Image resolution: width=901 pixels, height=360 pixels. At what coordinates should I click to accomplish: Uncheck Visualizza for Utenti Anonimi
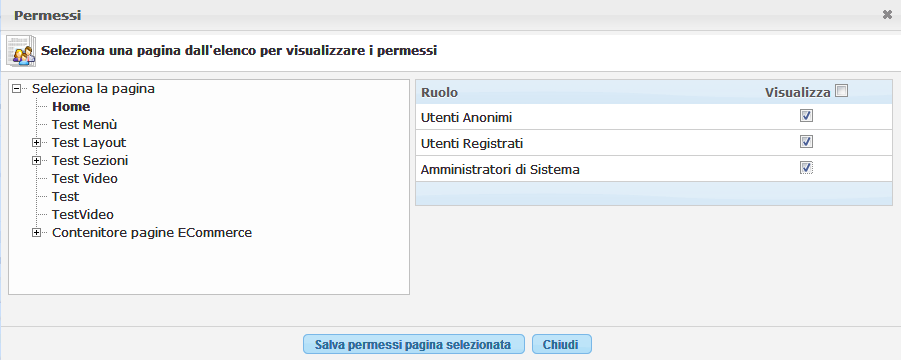806,116
